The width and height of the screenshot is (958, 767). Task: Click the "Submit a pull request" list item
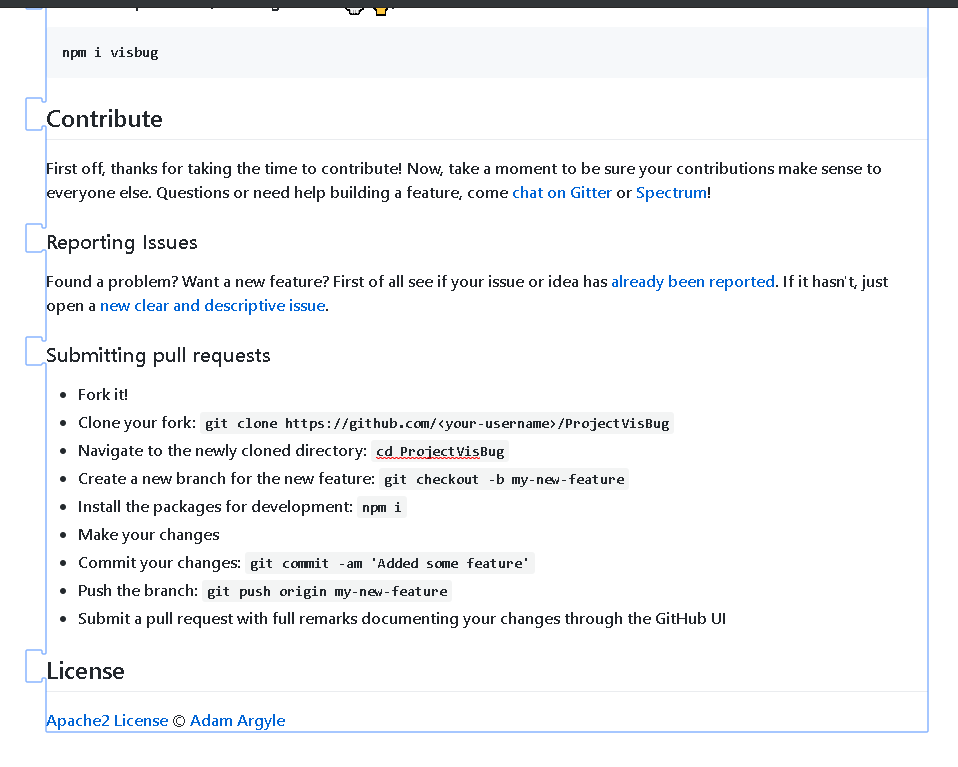coord(401,619)
